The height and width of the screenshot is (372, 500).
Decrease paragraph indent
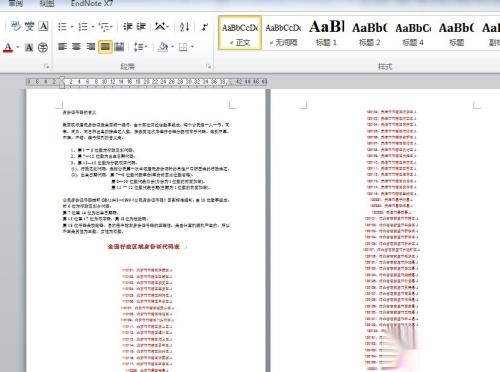coord(128,27)
